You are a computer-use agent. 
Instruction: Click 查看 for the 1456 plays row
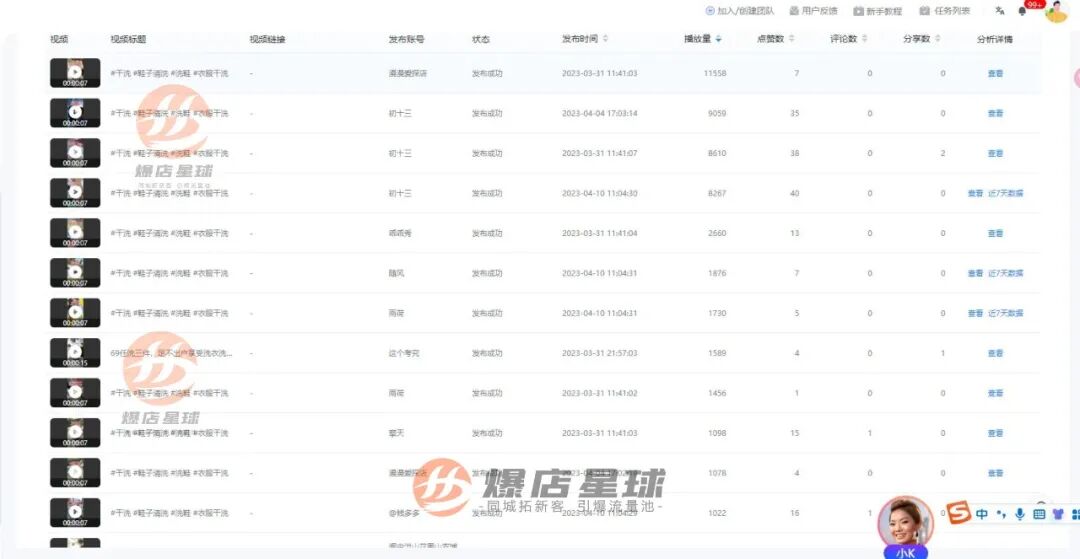(x=995, y=393)
